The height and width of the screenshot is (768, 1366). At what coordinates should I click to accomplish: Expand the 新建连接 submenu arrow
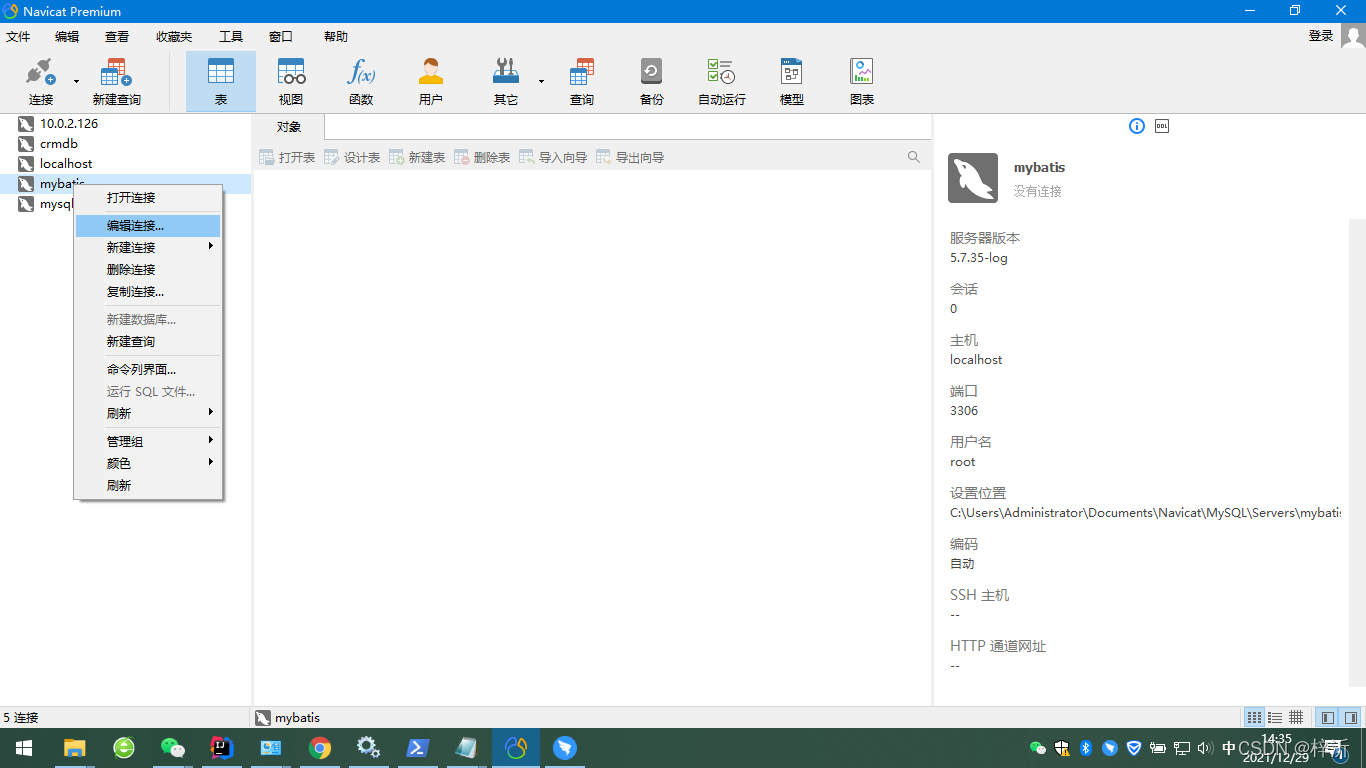(211, 246)
